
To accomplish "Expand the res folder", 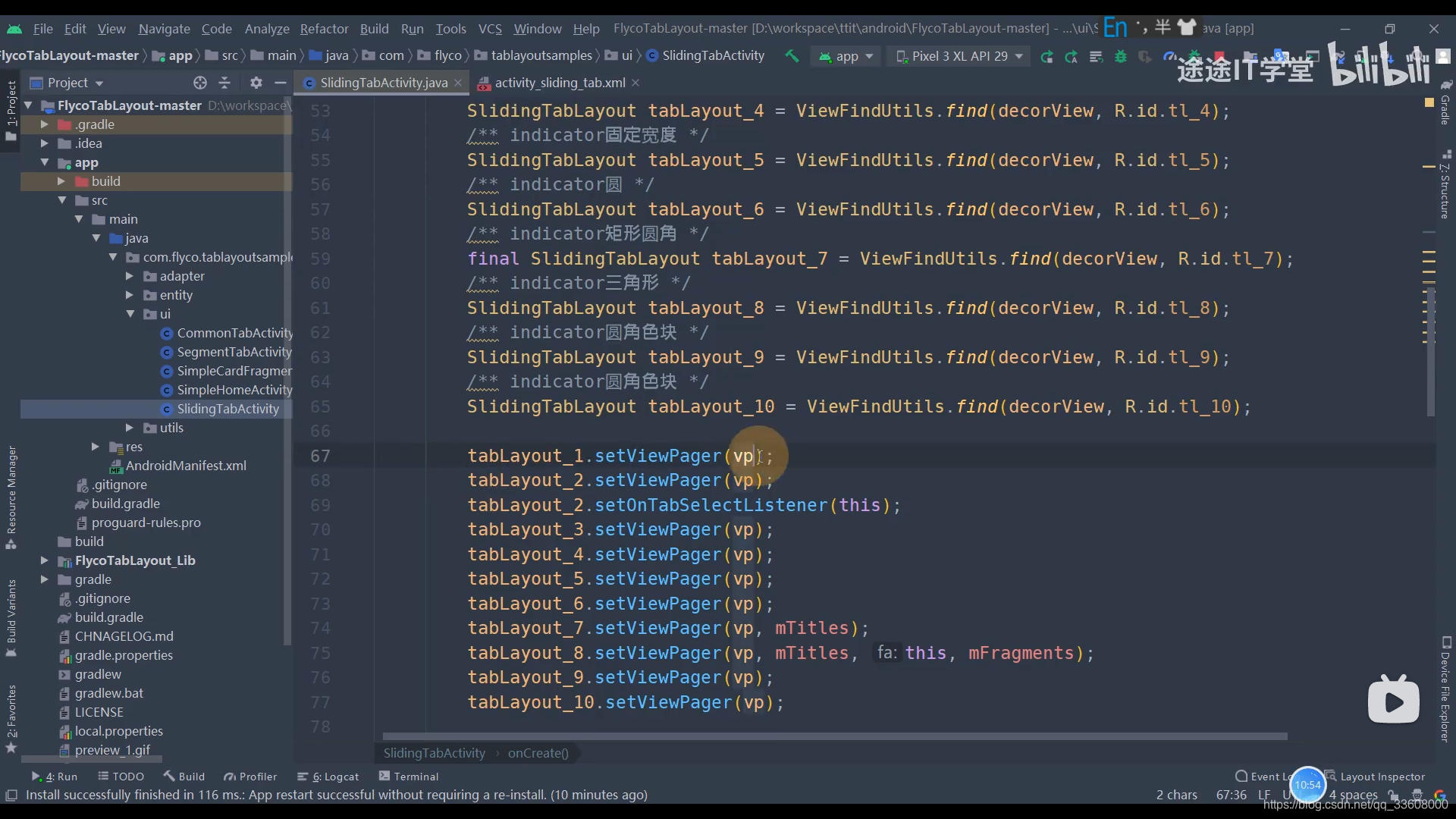I will (95, 447).
